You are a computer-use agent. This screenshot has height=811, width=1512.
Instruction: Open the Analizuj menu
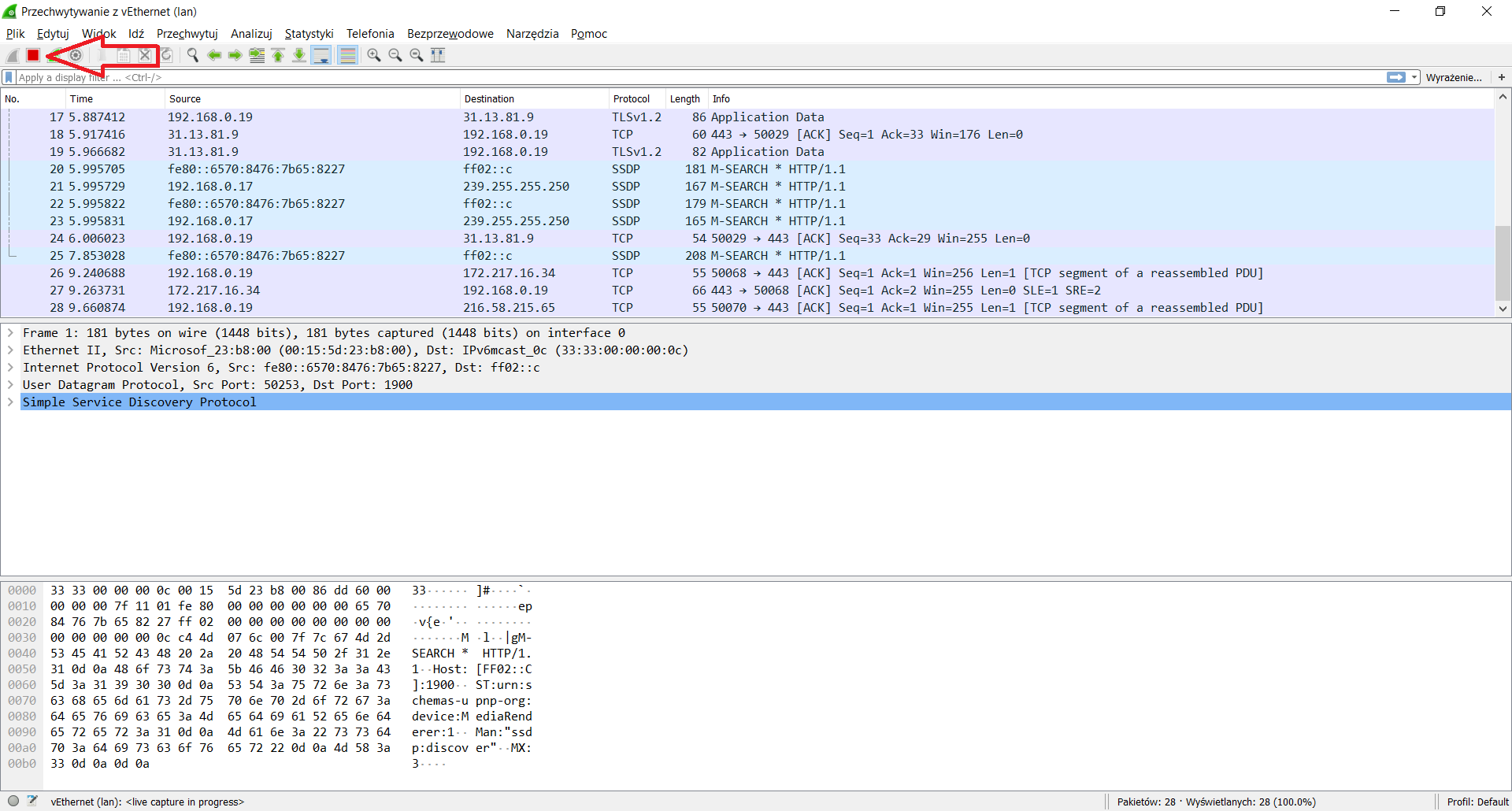tap(251, 34)
